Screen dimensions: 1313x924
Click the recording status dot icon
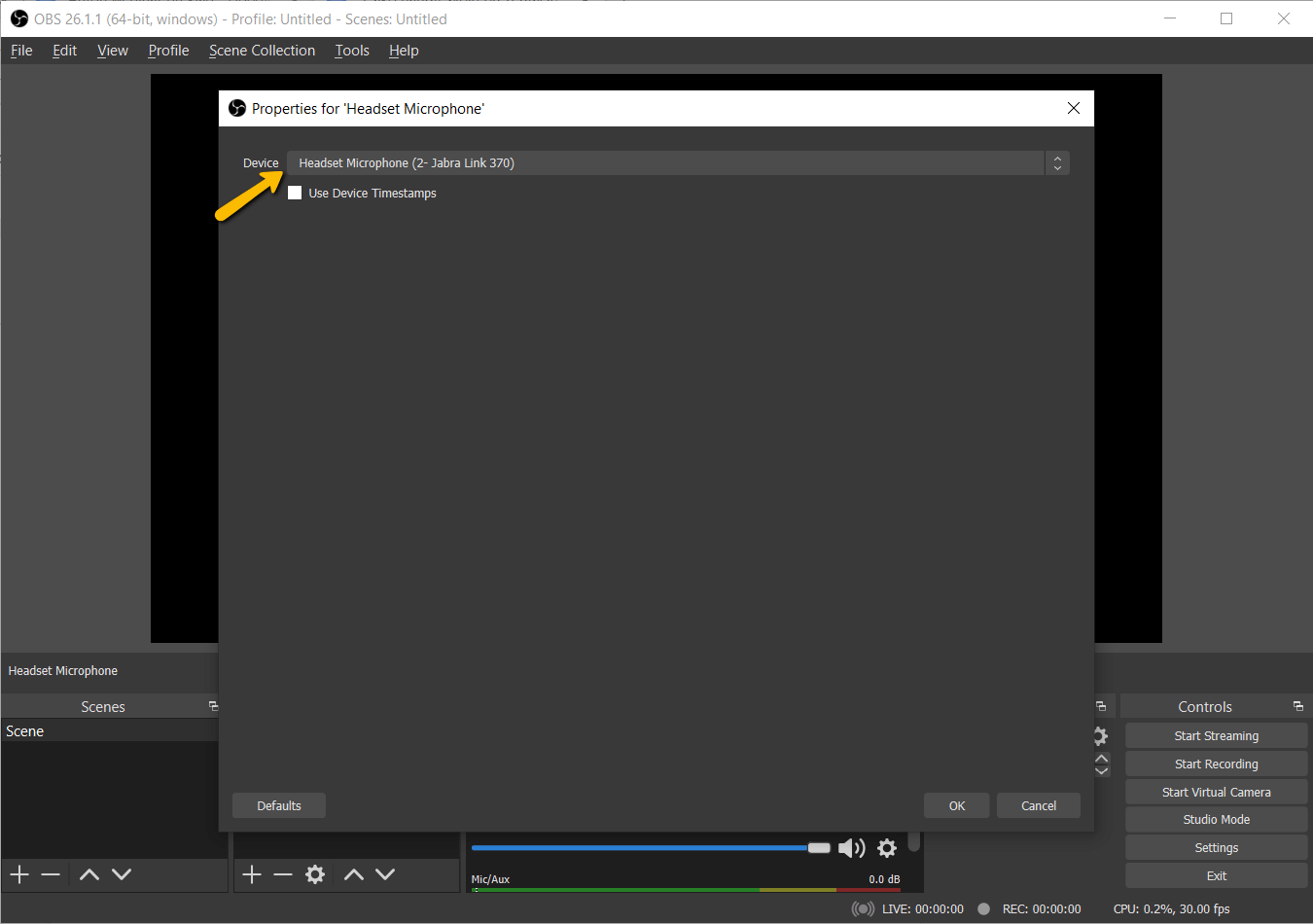click(x=983, y=908)
